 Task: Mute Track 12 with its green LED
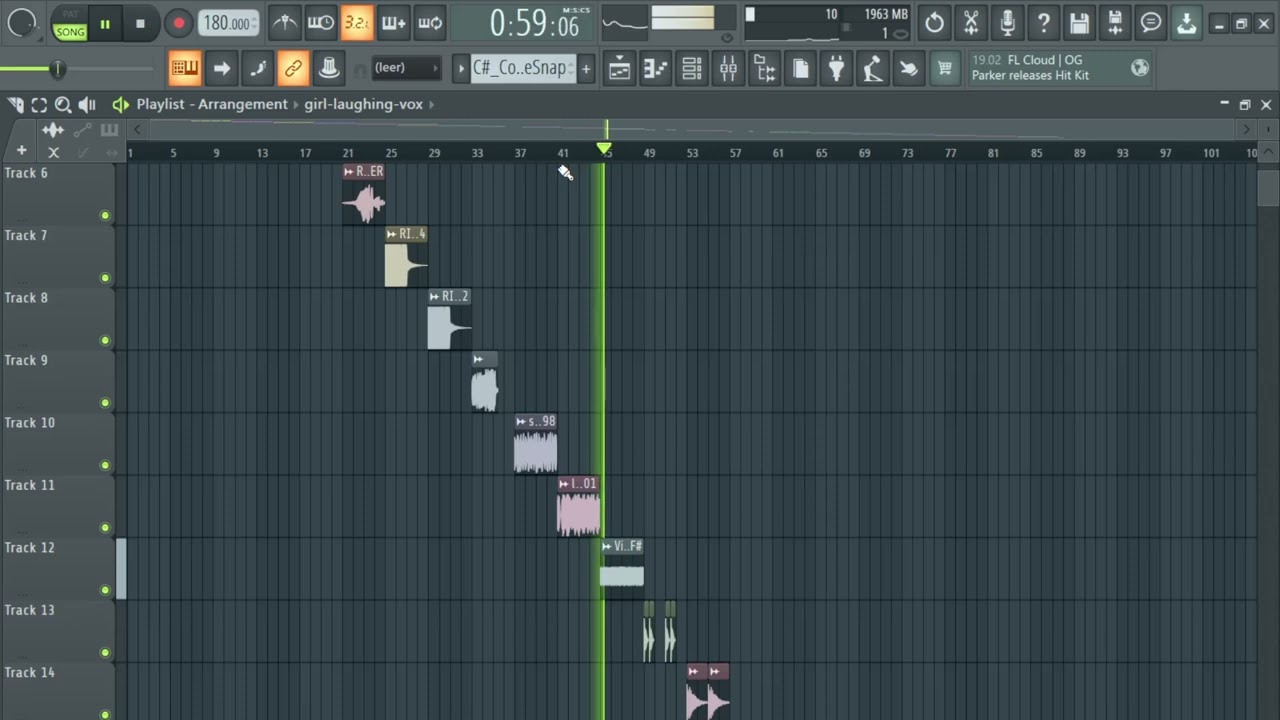click(x=105, y=590)
